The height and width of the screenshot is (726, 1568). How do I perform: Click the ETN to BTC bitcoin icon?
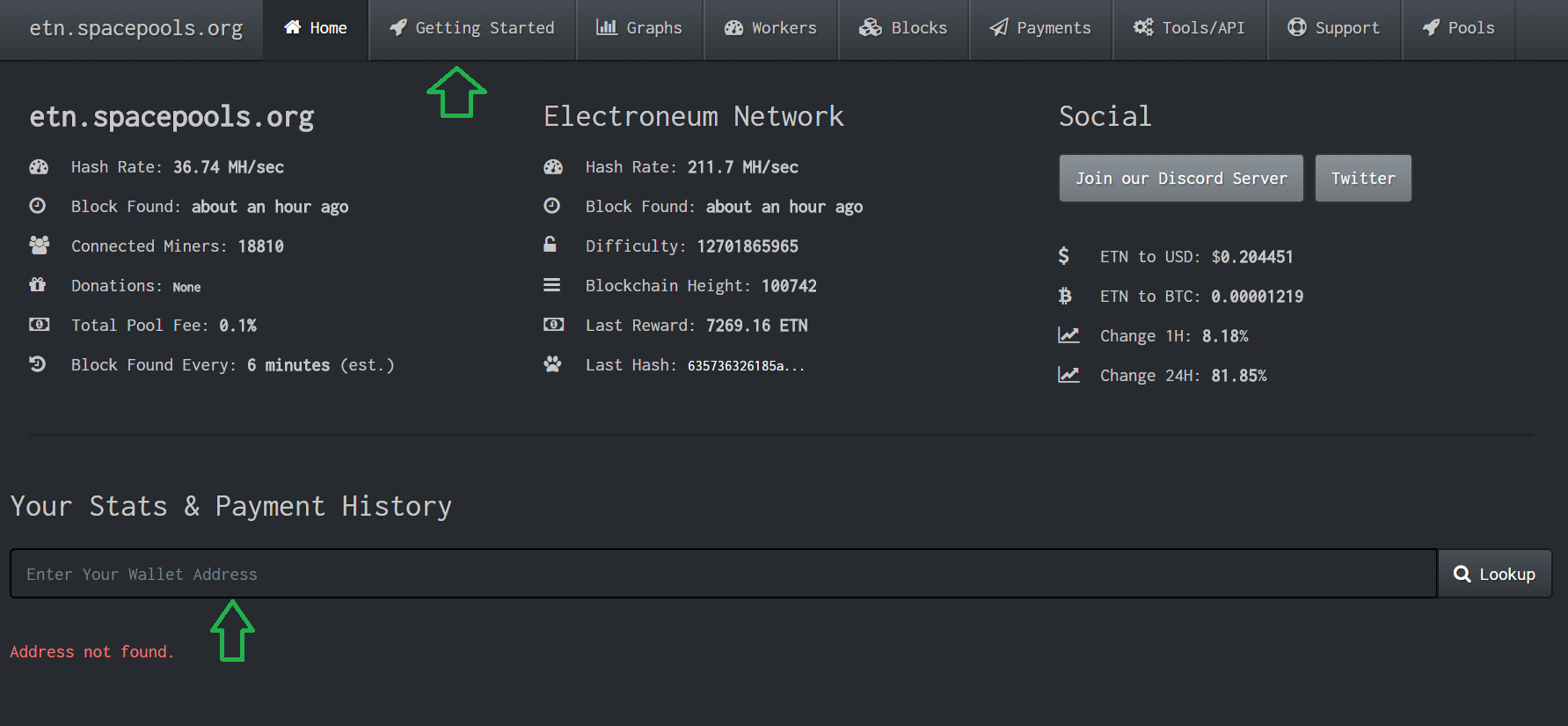coord(1065,297)
